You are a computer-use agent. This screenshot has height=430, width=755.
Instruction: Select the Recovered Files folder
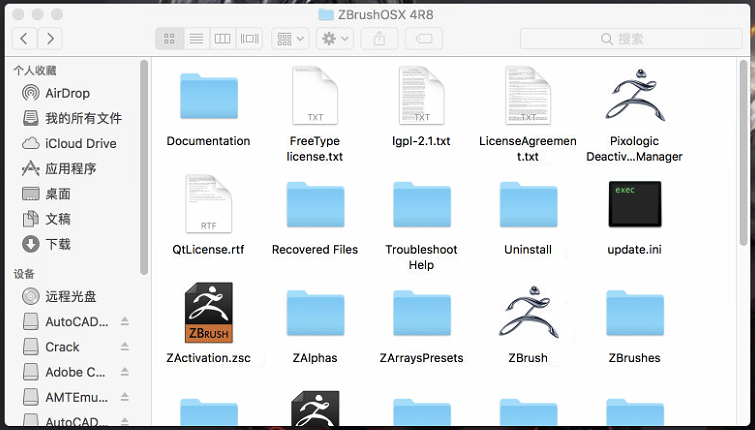[x=315, y=205]
